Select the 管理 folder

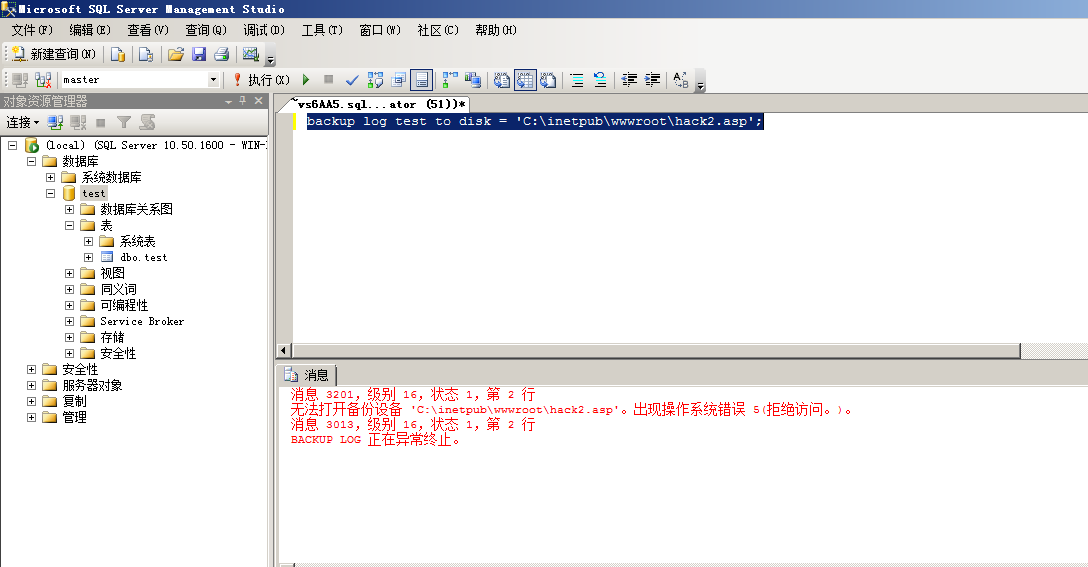(74, 417)
